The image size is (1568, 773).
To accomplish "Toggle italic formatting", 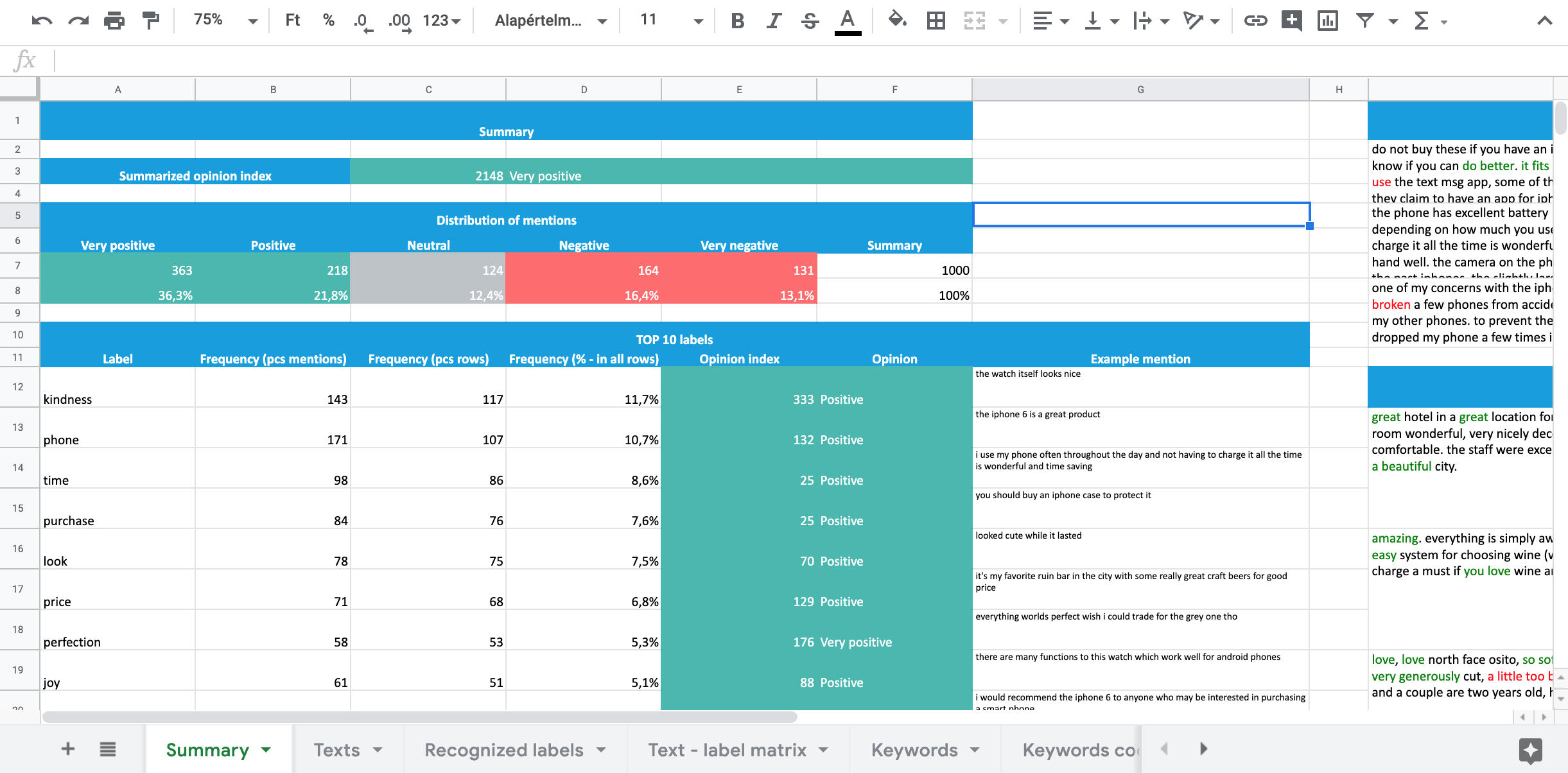I will click(x=774, y=21).
